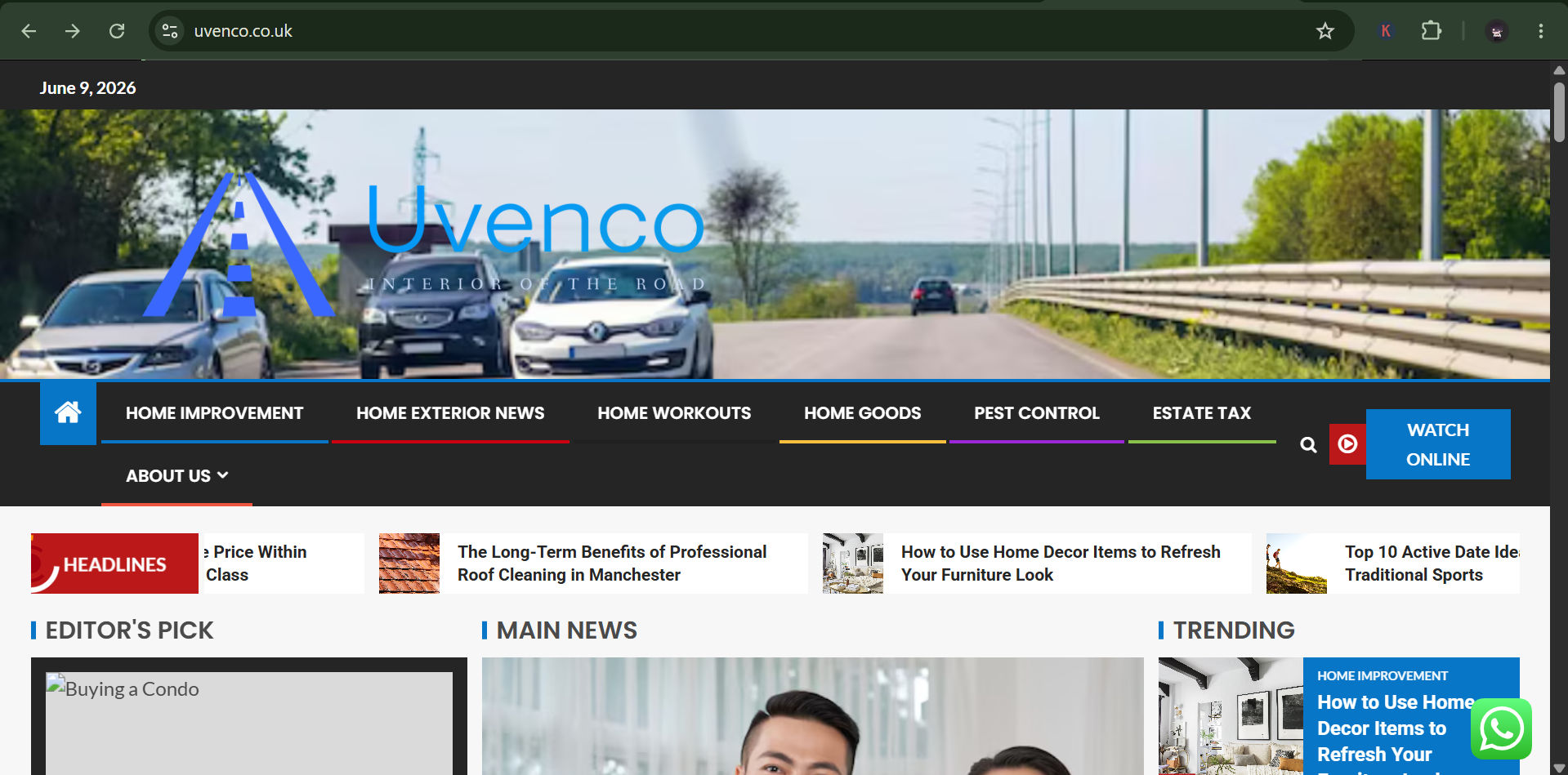Click the roof tiles headline thumbnail
The image size is (1568, 775).
409,563
